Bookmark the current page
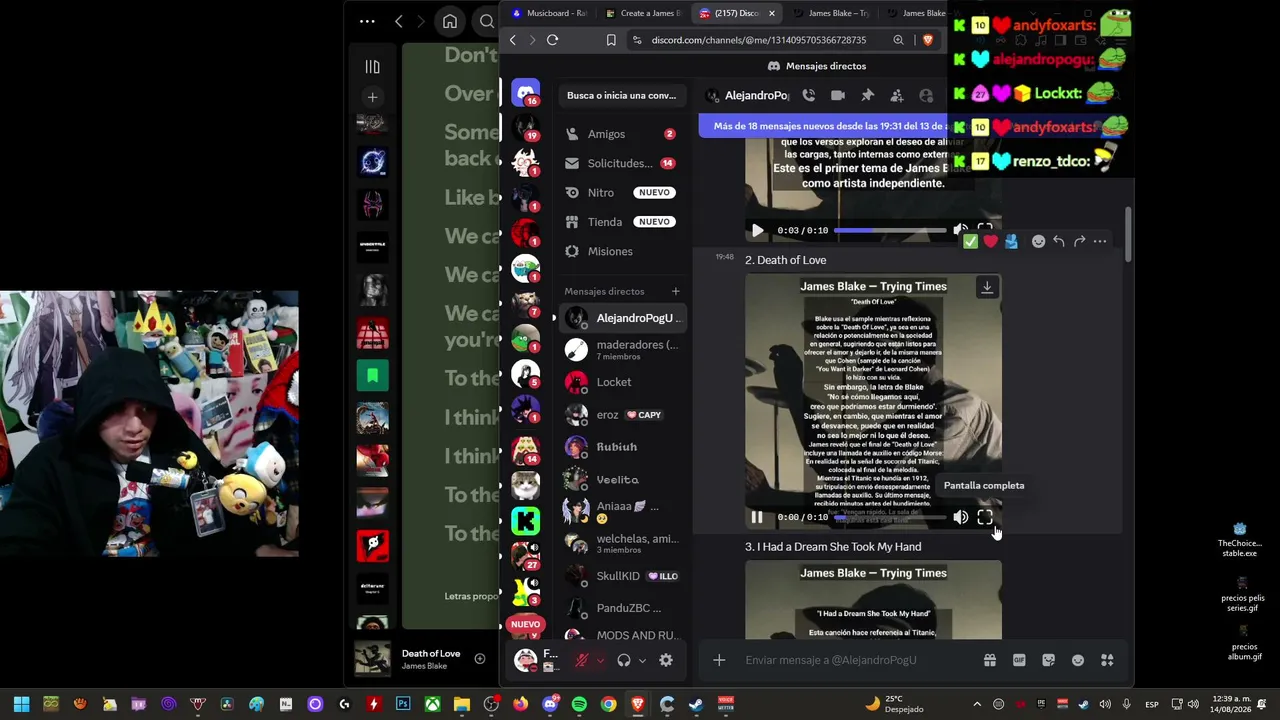 click(611, 40)
